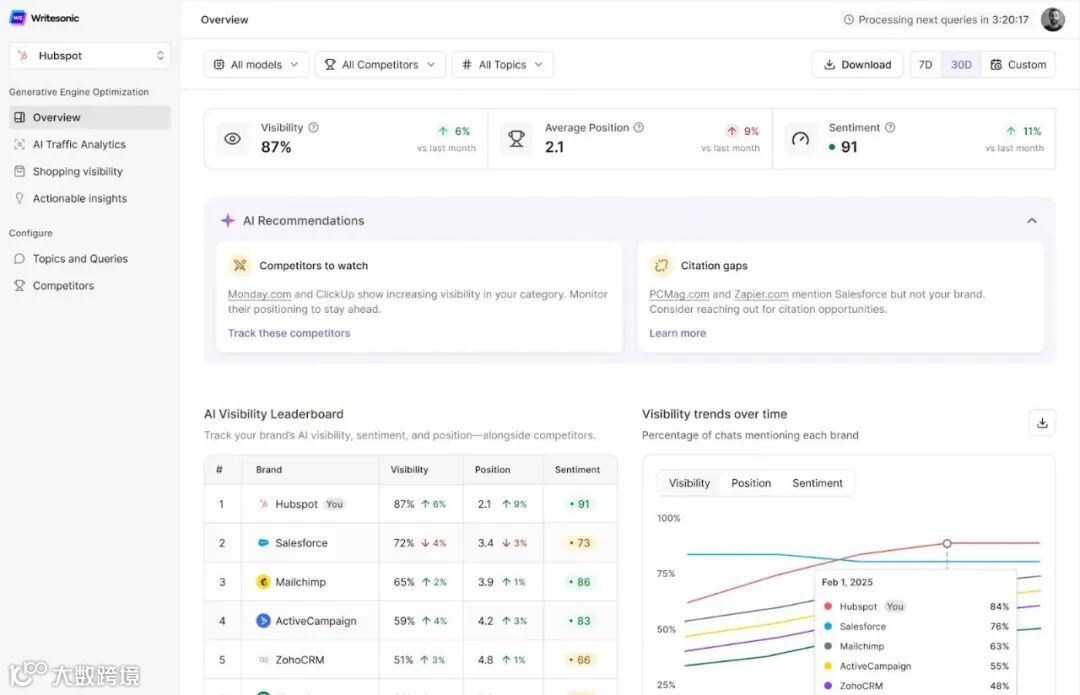Viewport: 1080px width, 695px height.
Task: Open the Hubspot brand selector dropdown
Action: [x=90, y=56]
